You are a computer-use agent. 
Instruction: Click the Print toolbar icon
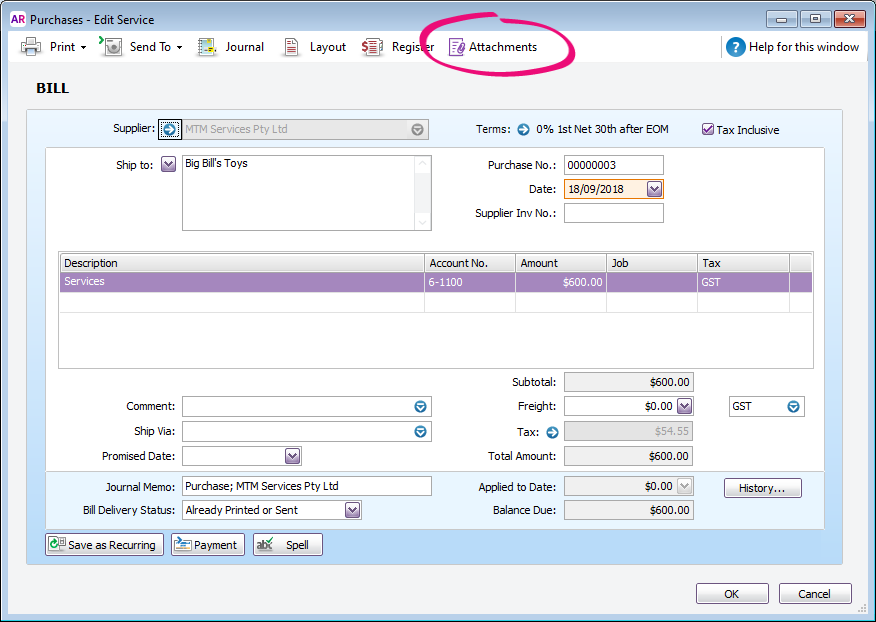(x=32, y=47)
